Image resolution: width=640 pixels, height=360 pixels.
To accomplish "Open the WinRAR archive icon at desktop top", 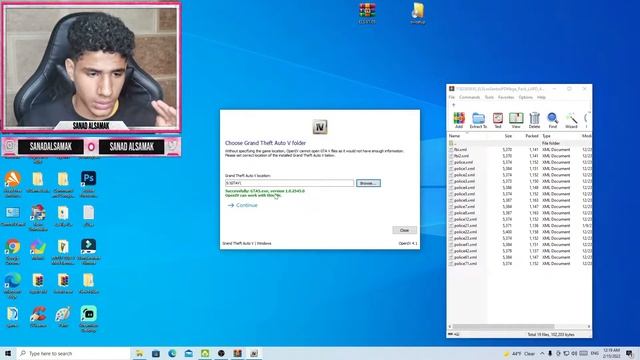I will tap(367, 13).
